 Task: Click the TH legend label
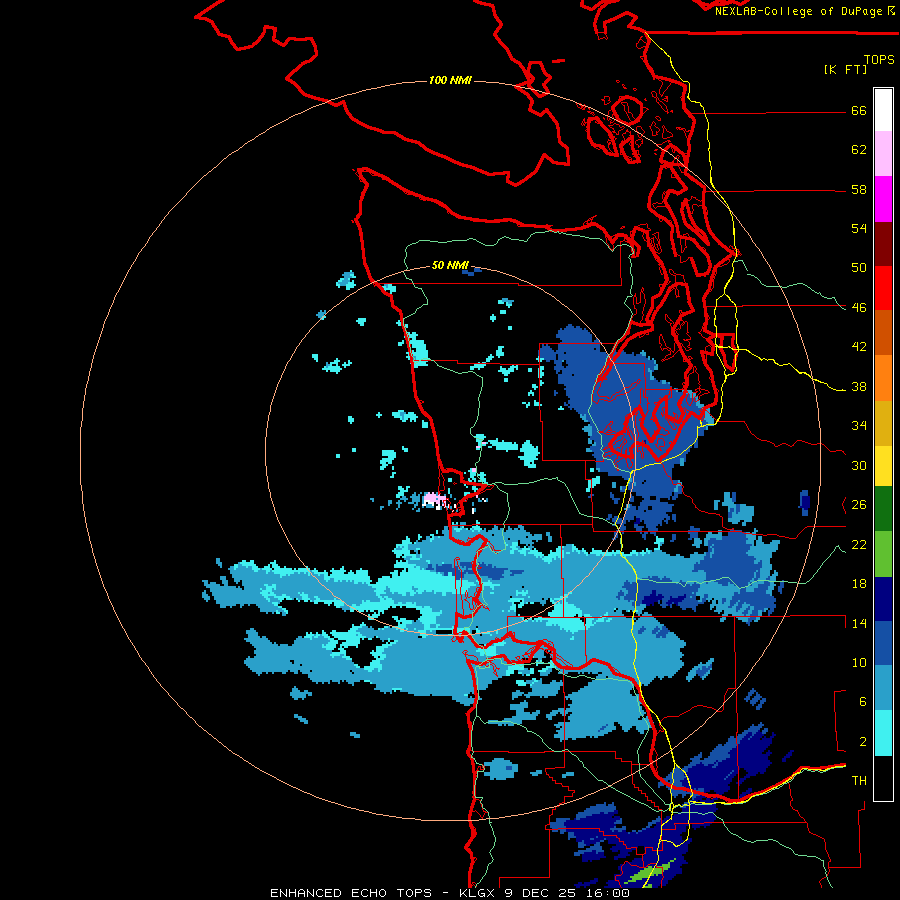tap(859, 781)
